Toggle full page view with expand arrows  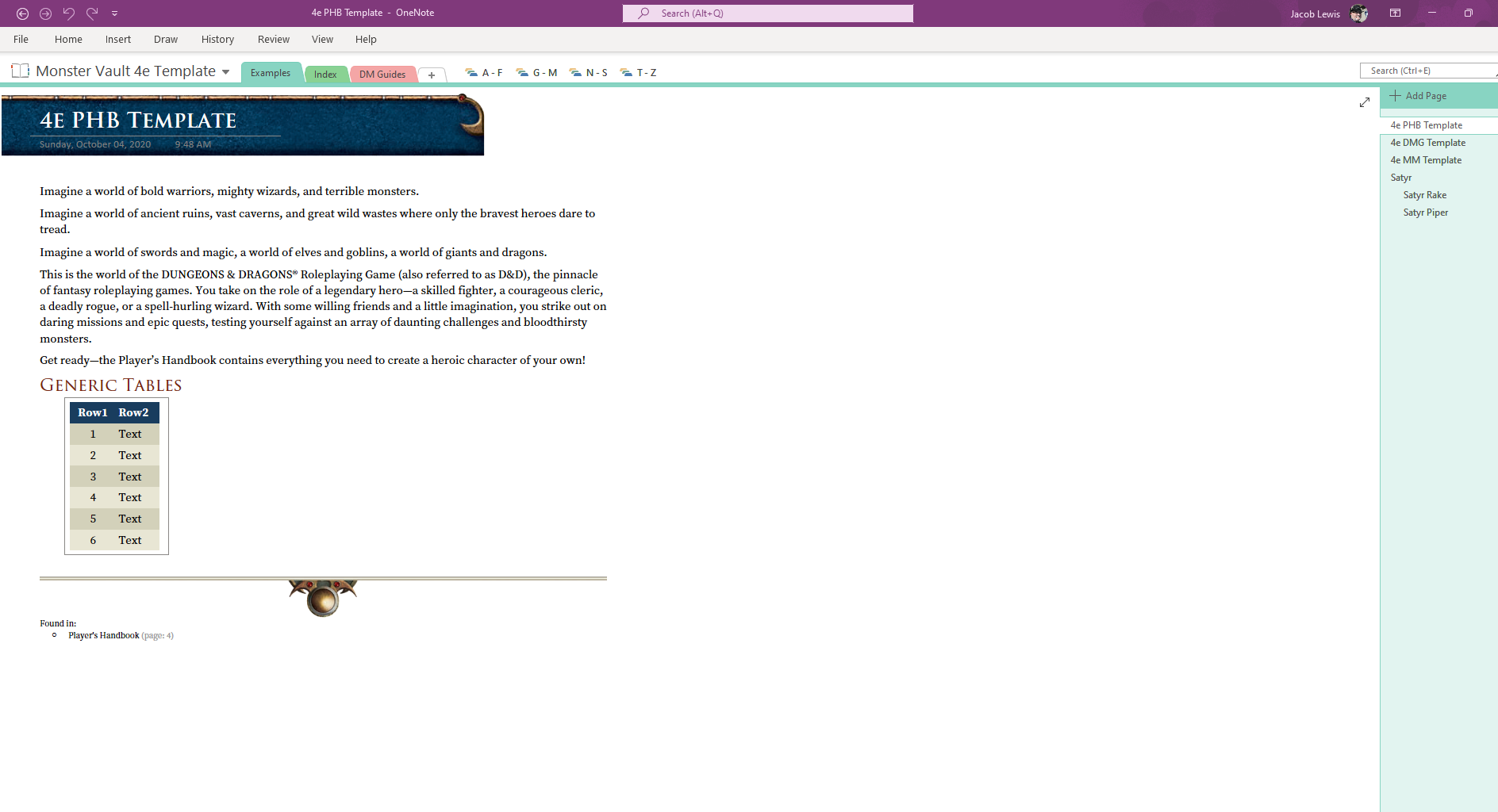tap(1364, 102)
